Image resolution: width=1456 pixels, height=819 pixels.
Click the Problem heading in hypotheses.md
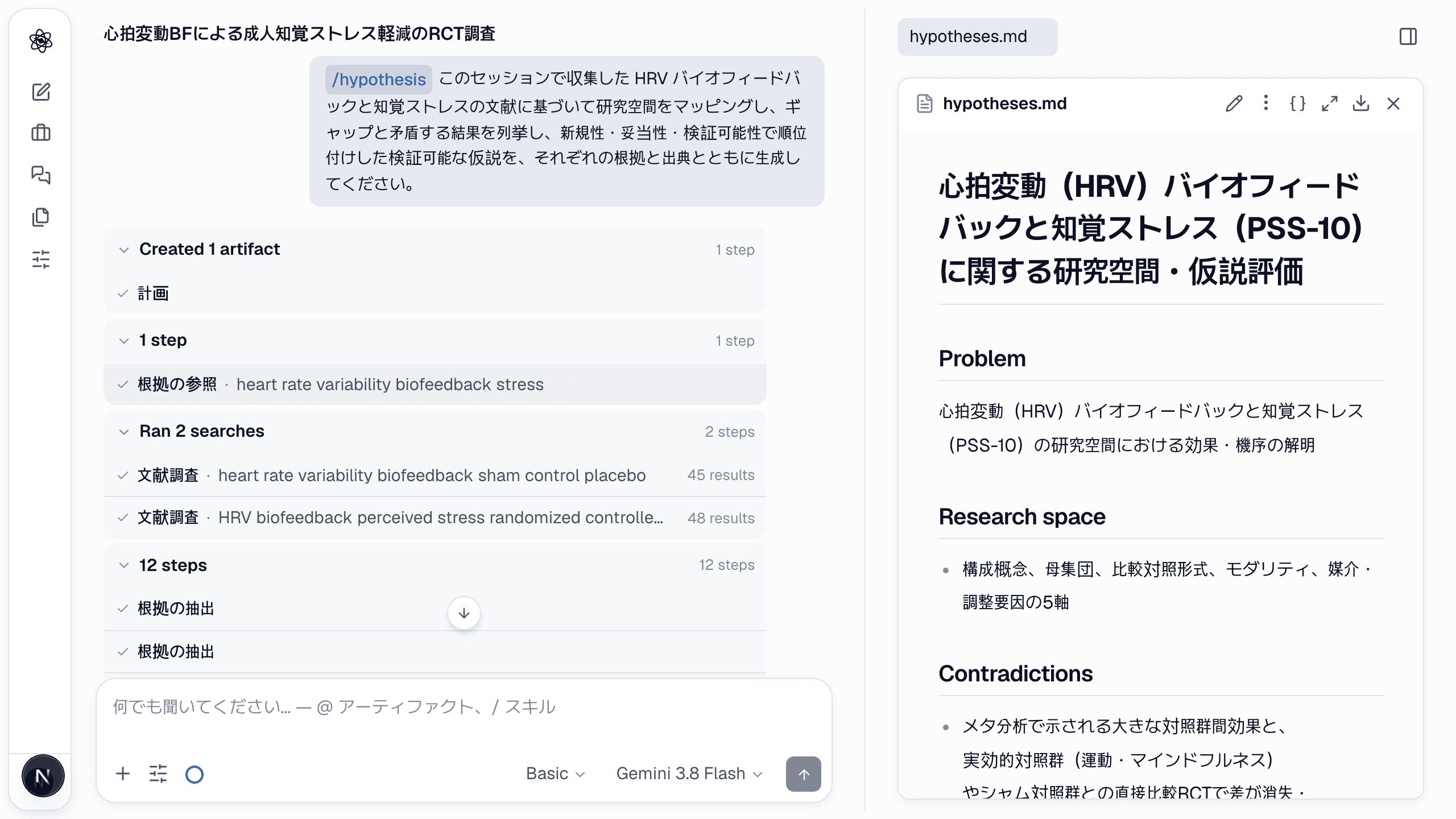click(x=982, y=358)
